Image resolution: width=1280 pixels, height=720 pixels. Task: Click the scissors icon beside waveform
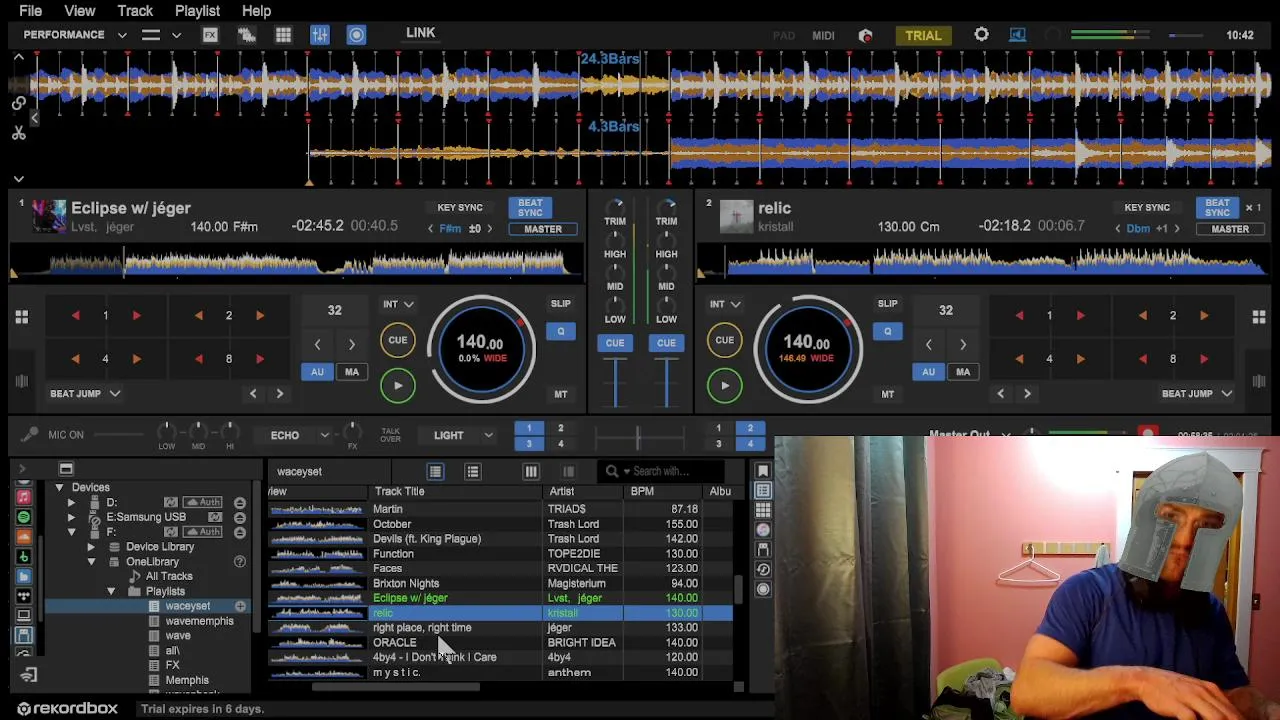18,133
